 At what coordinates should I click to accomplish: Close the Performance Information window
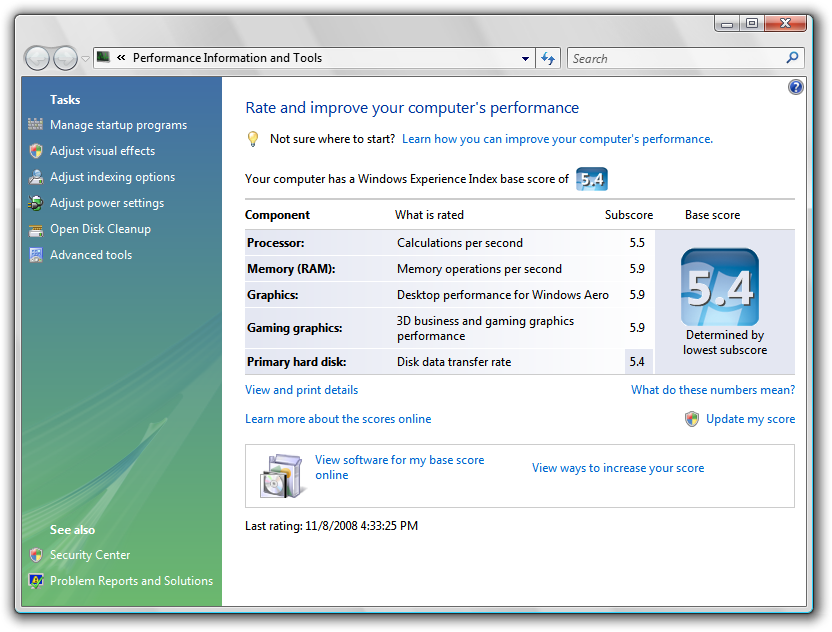pos(785,23)
